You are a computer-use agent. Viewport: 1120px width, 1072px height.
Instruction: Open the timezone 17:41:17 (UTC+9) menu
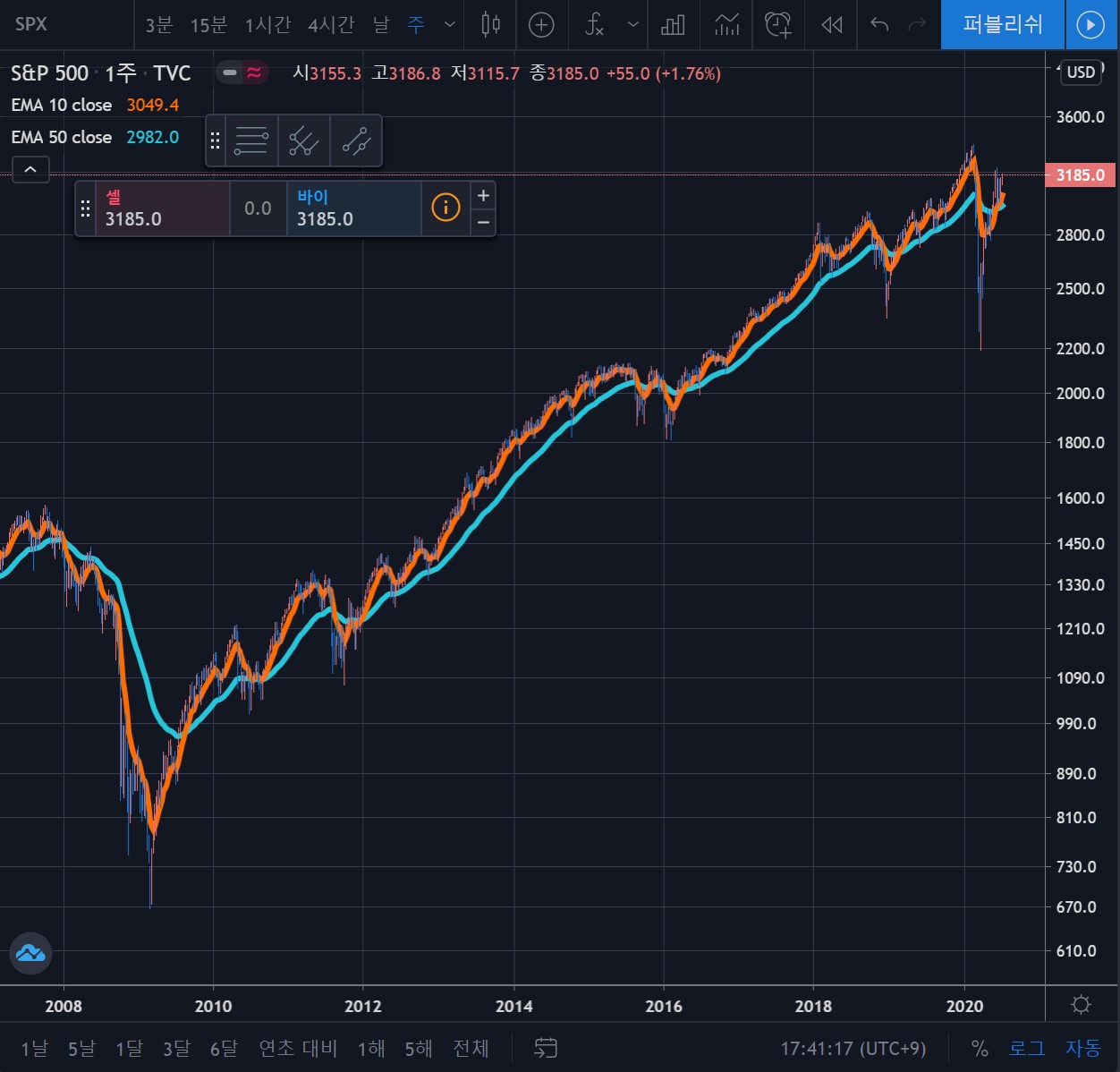coord(853,1048)
